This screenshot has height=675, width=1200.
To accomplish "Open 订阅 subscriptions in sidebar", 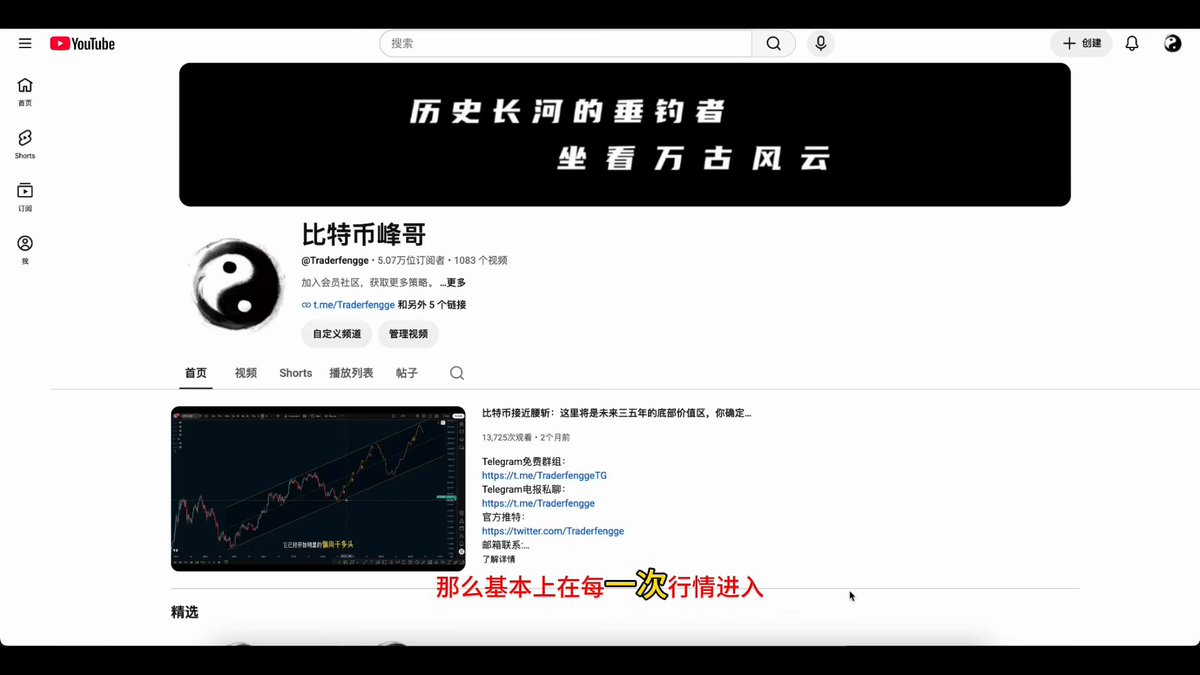I will click(25, 196).
